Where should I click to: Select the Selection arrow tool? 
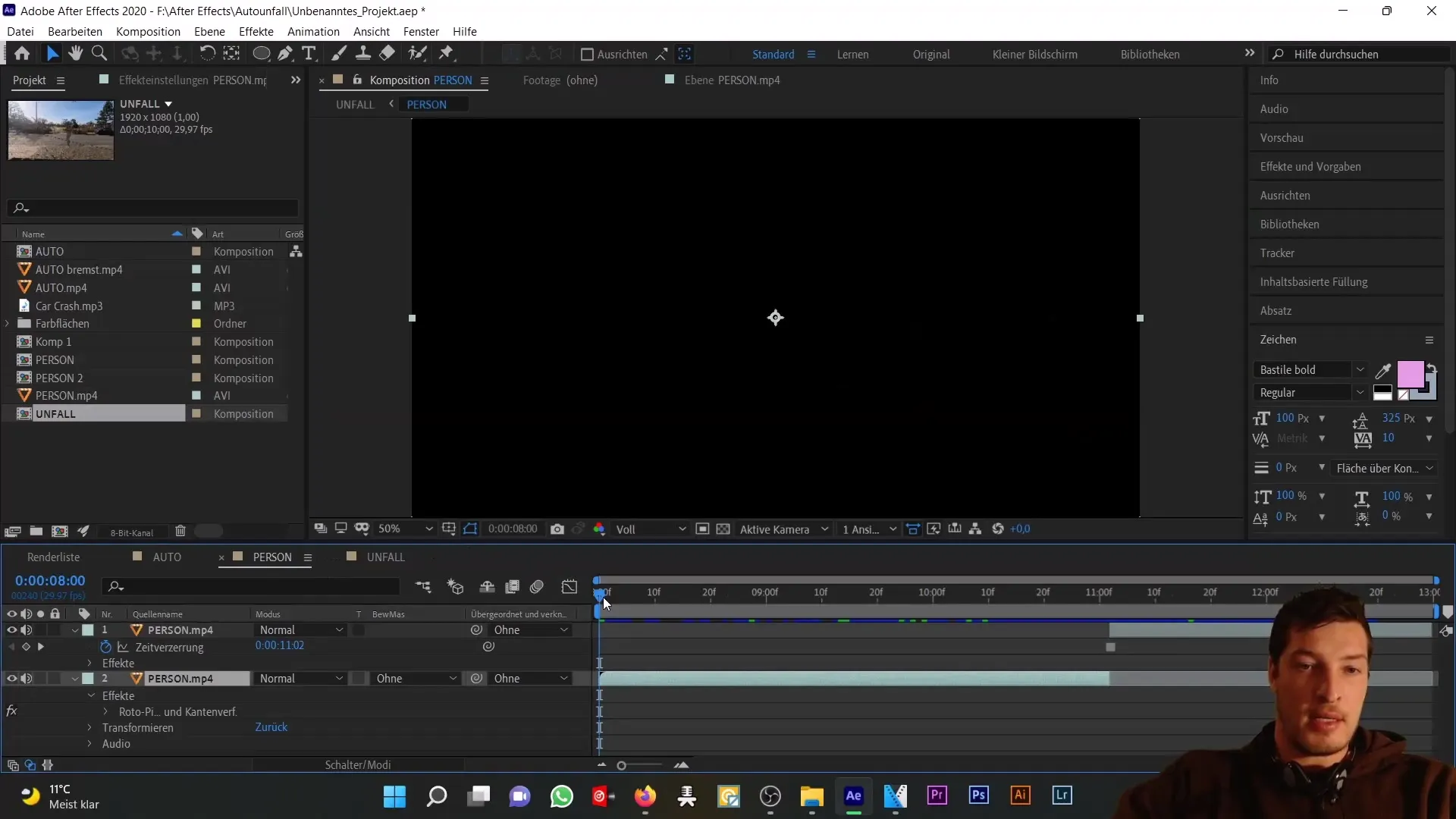(x=52, y=54)
